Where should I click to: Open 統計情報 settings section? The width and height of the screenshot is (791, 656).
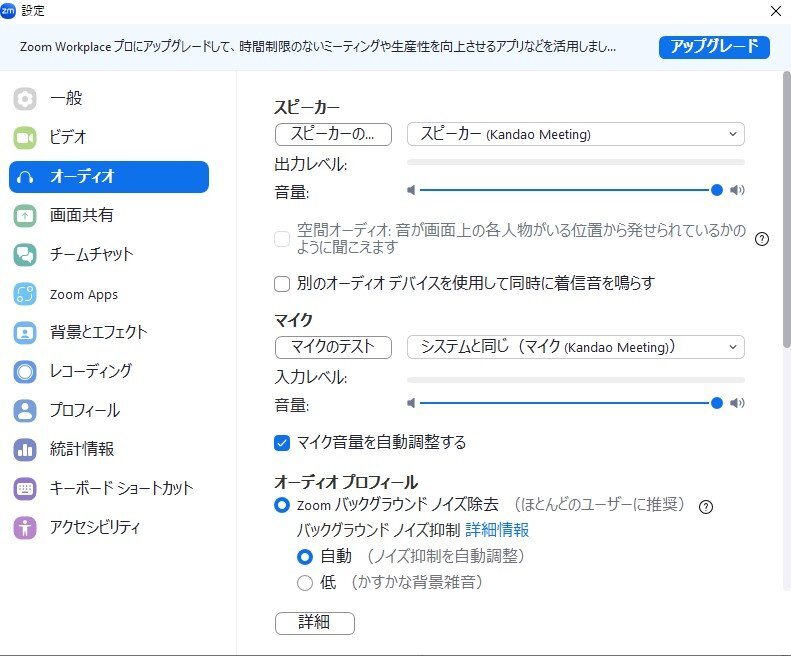click(109, 450)
